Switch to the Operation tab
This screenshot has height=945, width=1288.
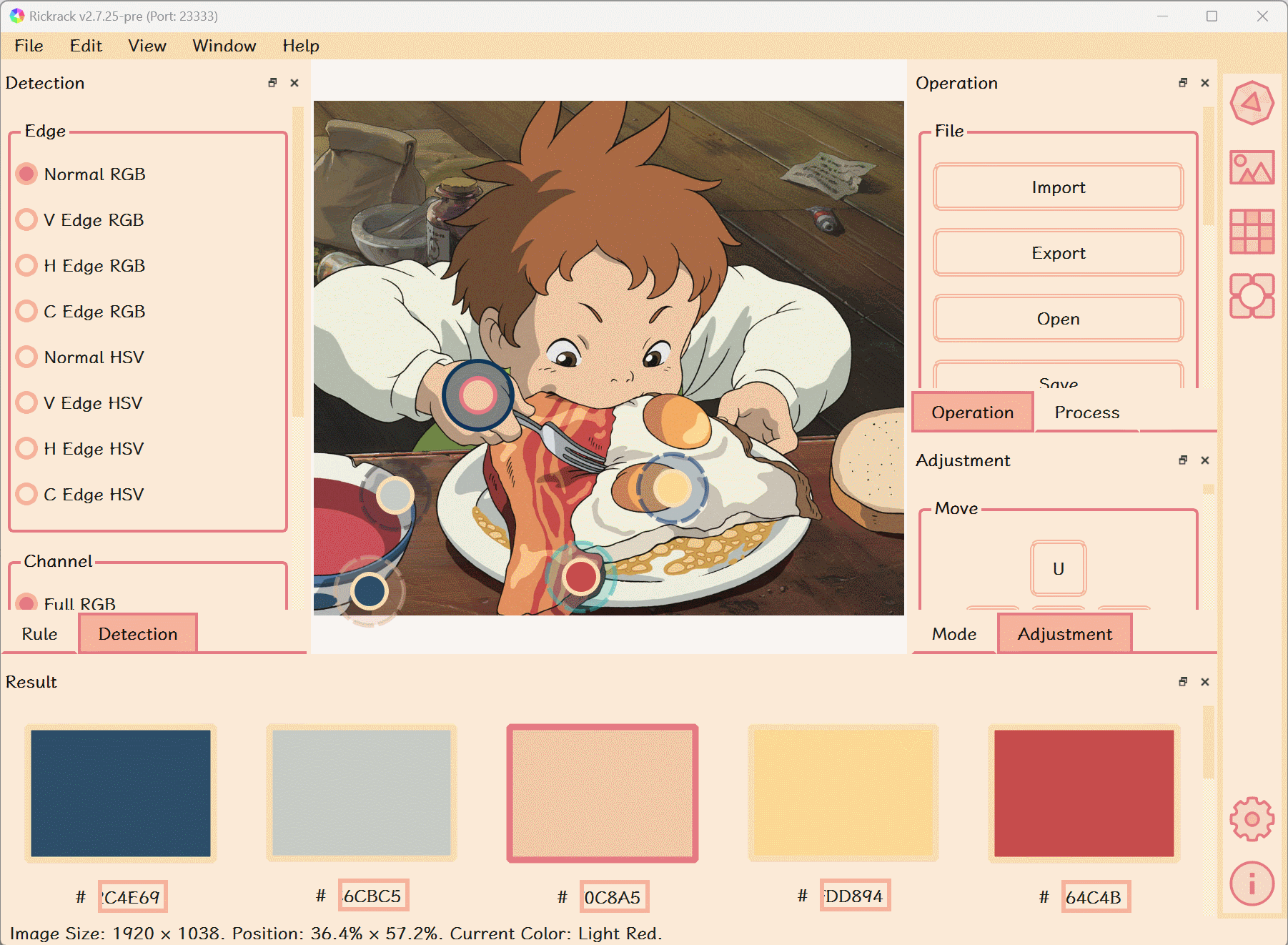coord(973,412)
